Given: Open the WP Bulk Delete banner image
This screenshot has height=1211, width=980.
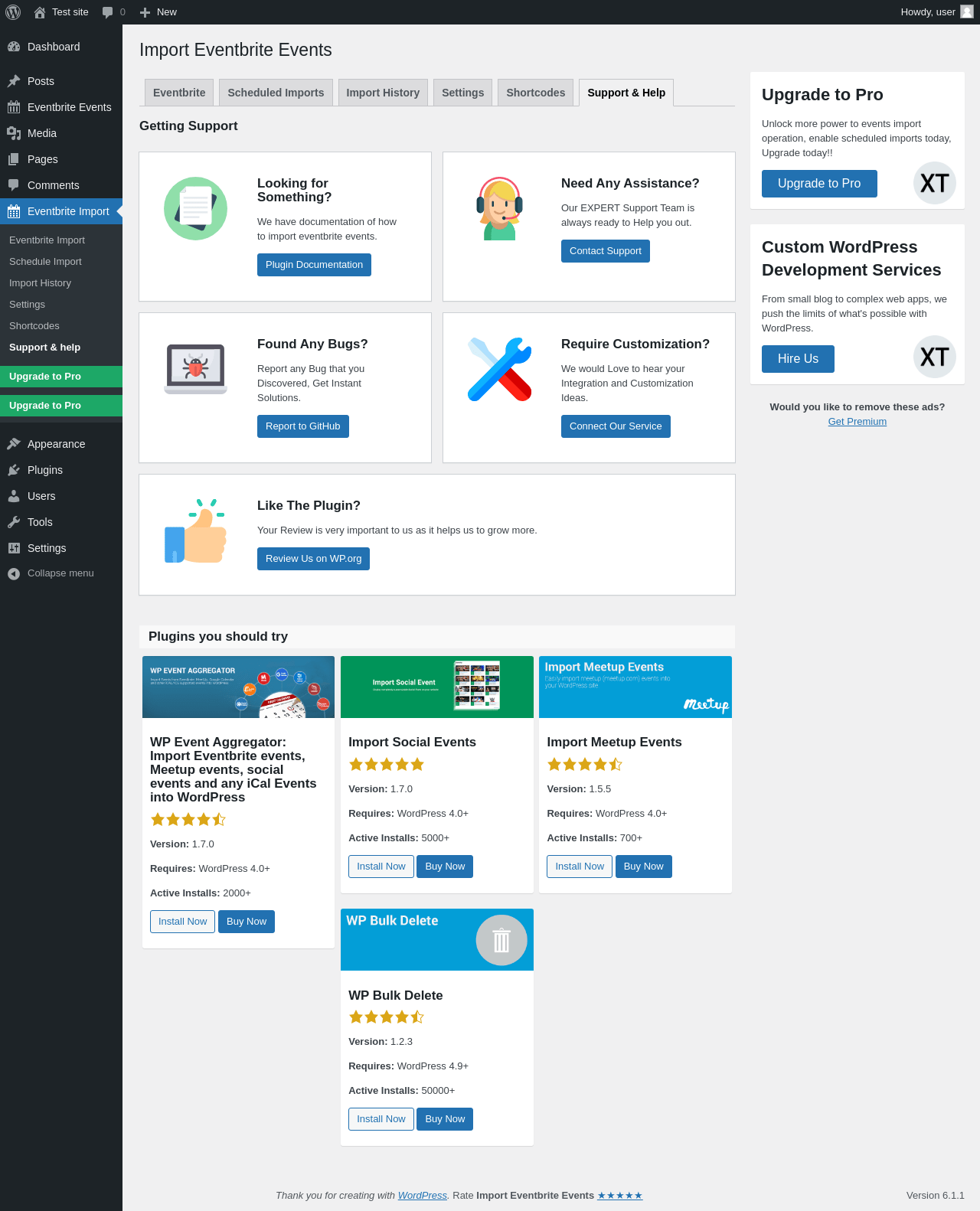Looking at the screenshot, I should 437,940.
